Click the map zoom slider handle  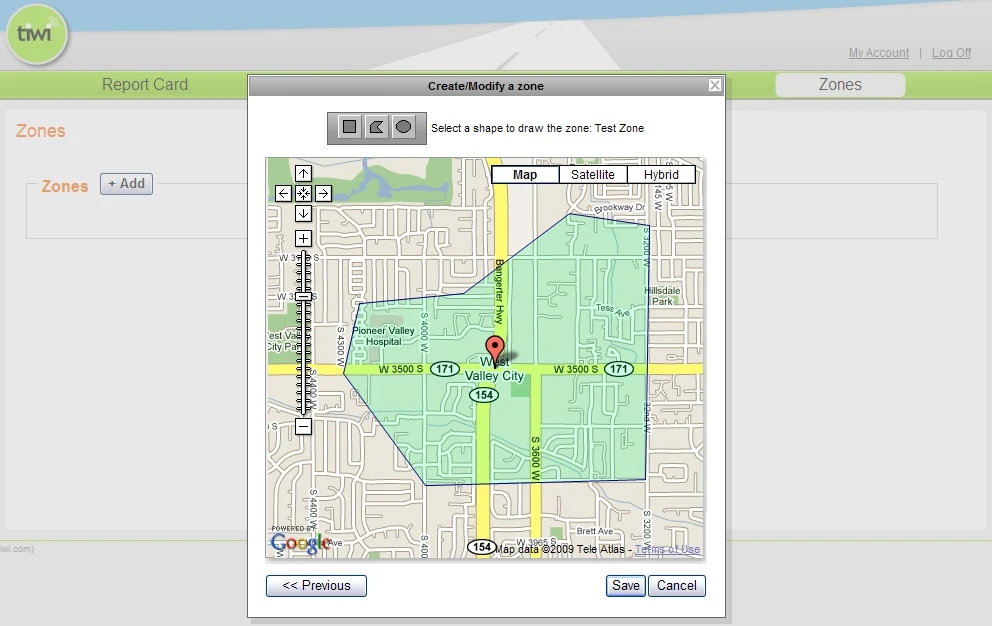(x=304, y=296)
